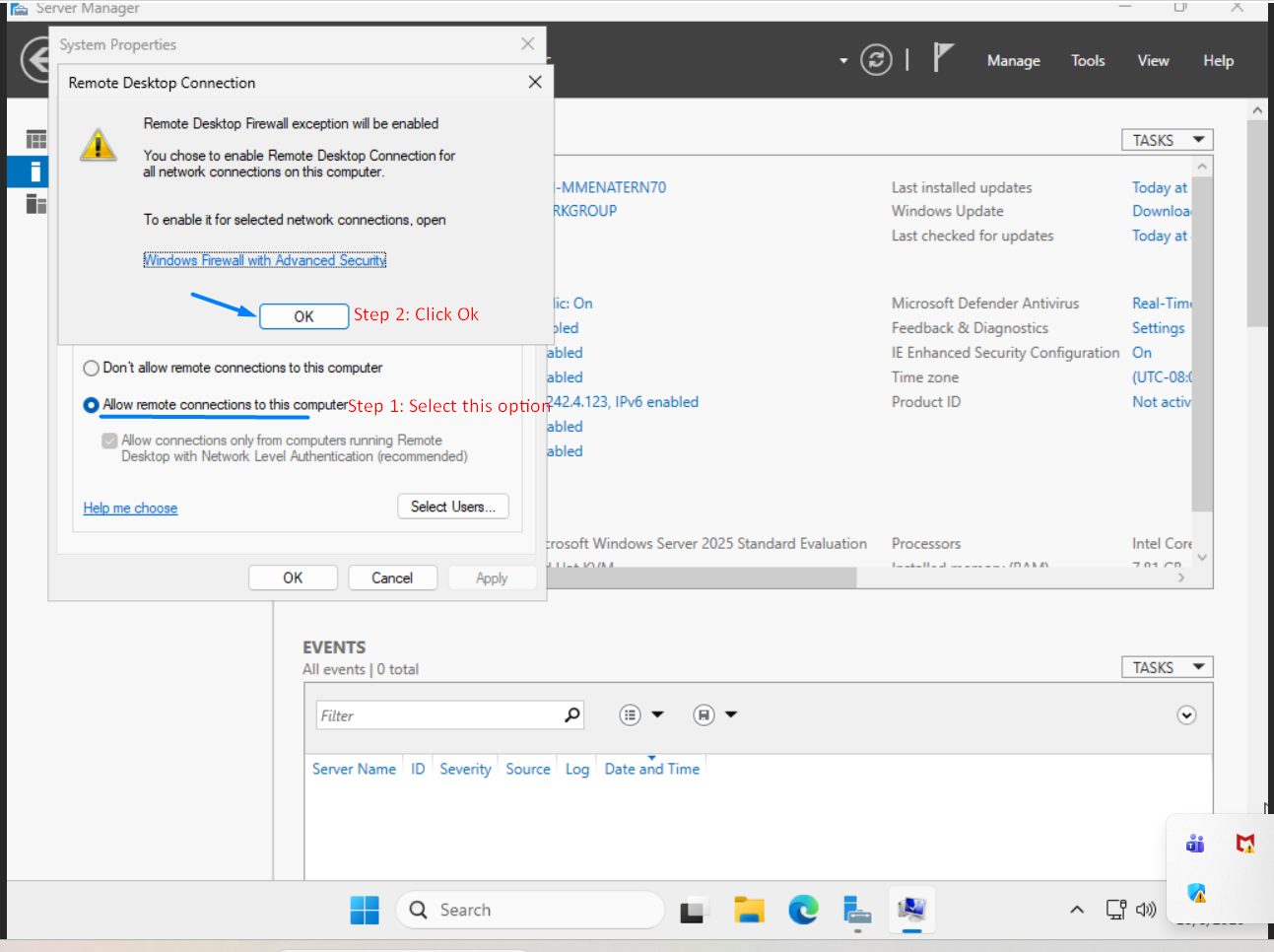This screenshot has width=1274, height=952.
Task: Click into the Events Filter text field
Action: point(439,715)
